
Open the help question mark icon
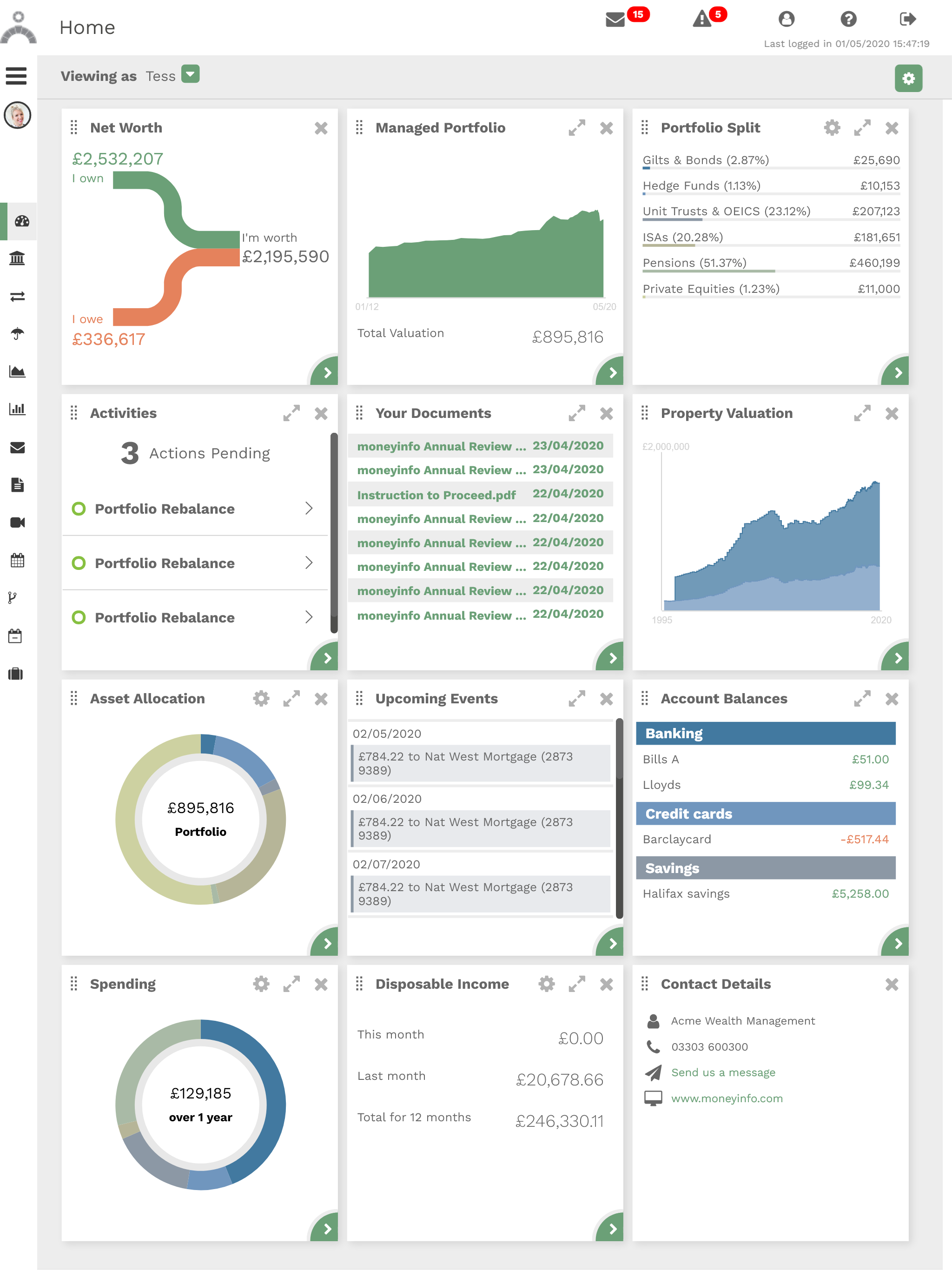coord(848,19)
